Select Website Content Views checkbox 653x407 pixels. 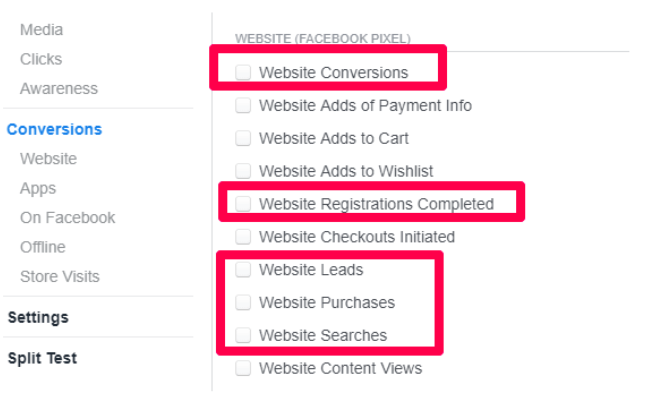[x=243, y=368]
